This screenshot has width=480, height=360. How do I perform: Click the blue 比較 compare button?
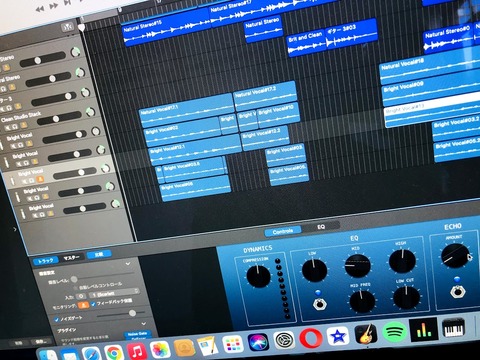99,254
